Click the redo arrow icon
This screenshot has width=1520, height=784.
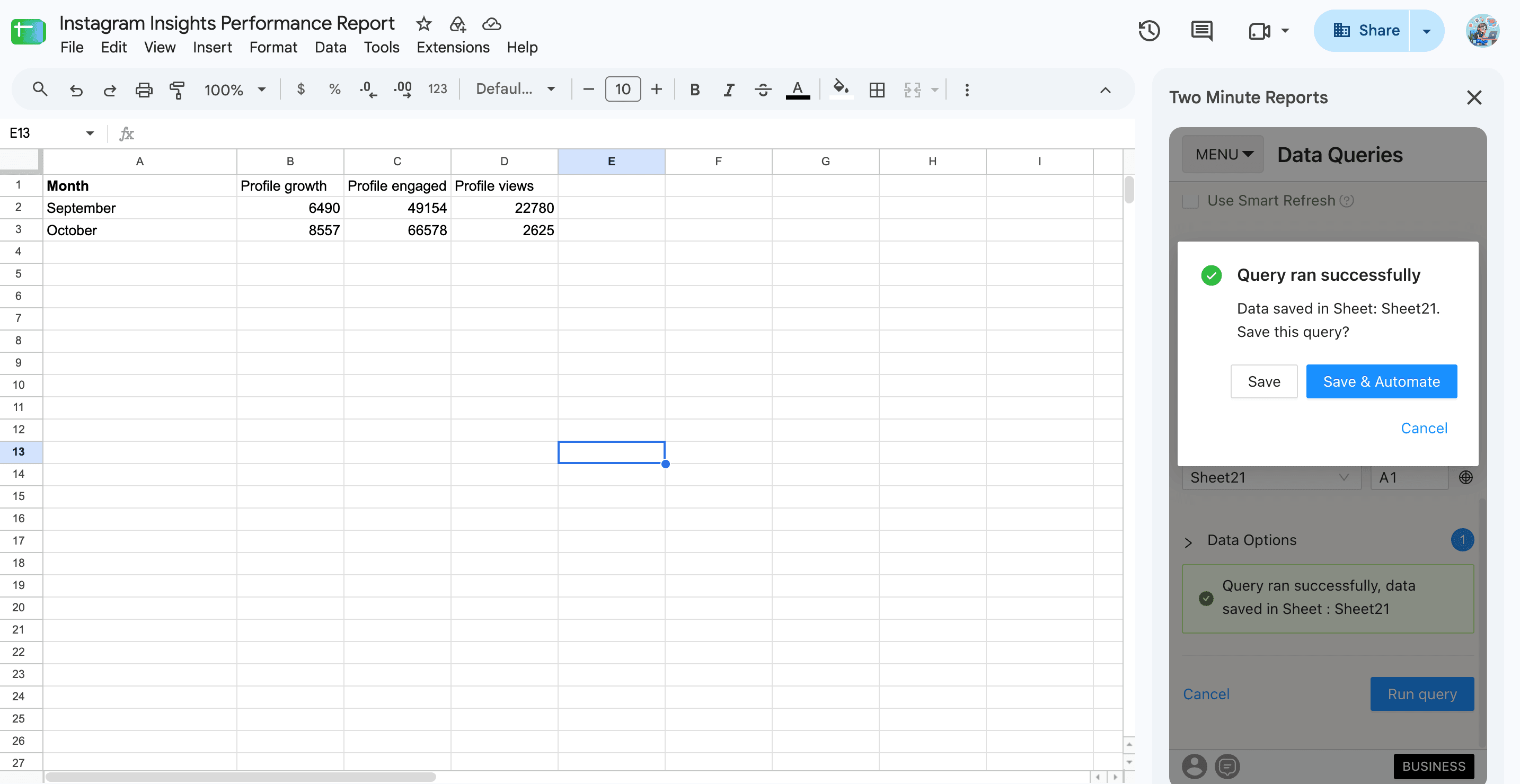pos(109,90)
